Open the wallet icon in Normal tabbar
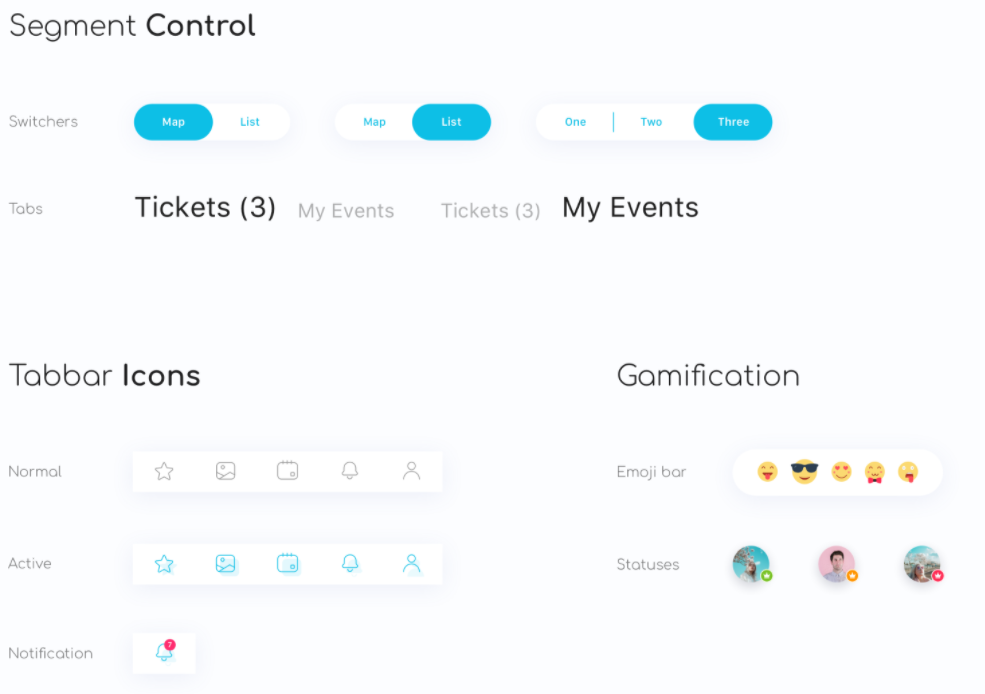The height and width of the screenshot is (694, 985). tap(288, 470)
